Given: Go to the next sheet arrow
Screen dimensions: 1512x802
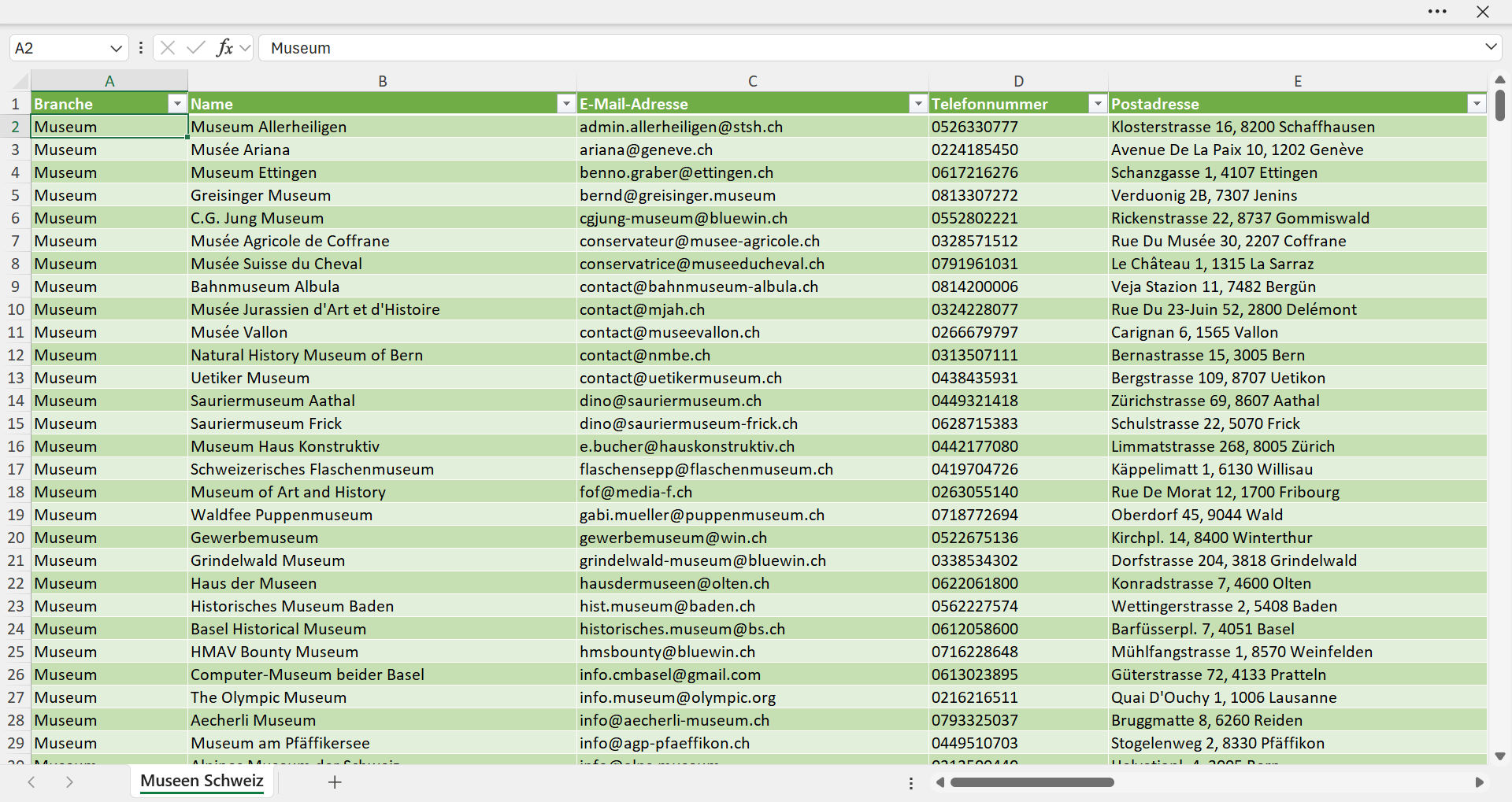Looking at the screenshot, I should coord(69,782).
